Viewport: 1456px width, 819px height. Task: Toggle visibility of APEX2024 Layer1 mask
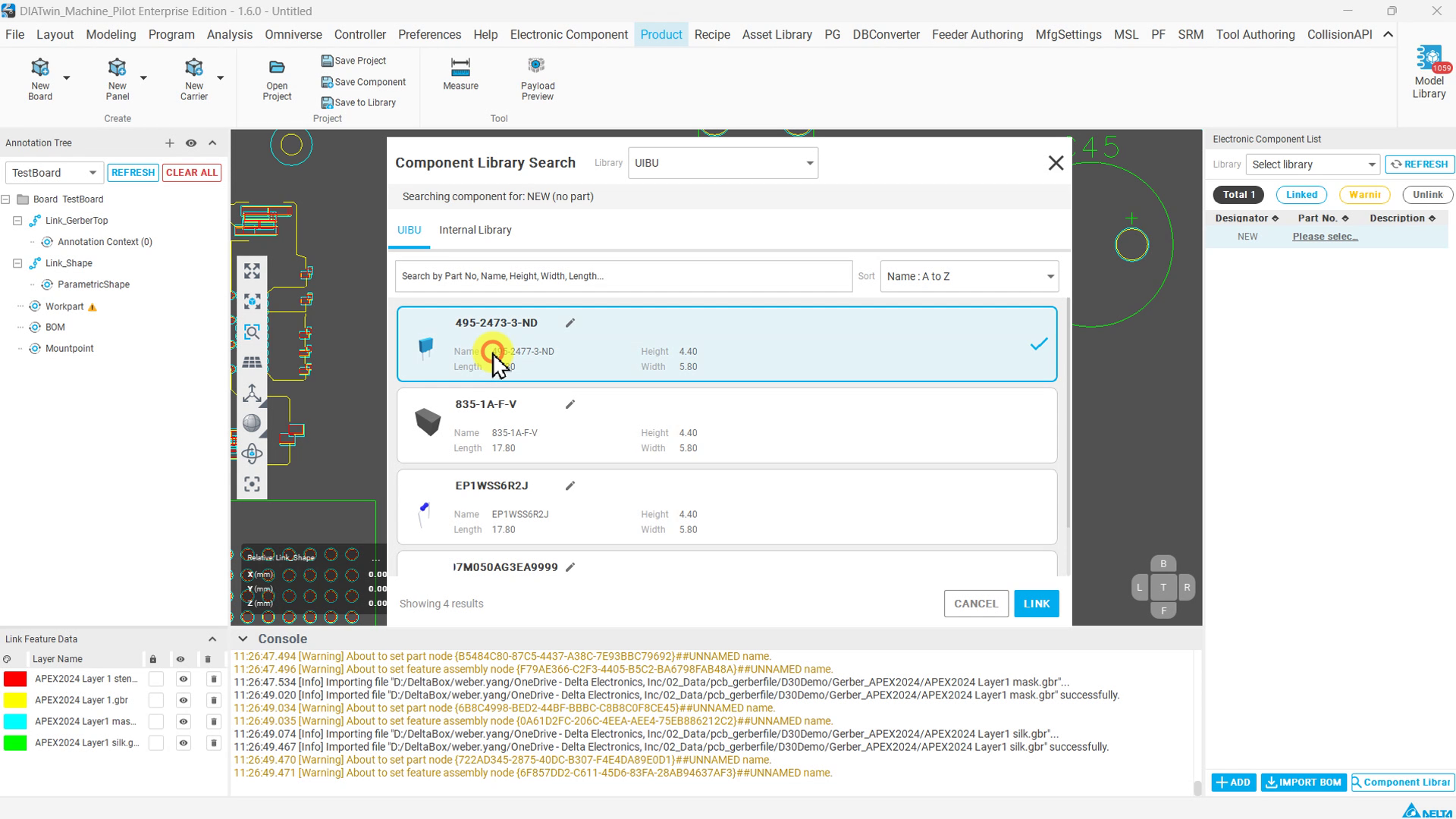pyautogui.click(x=183, y=721)
